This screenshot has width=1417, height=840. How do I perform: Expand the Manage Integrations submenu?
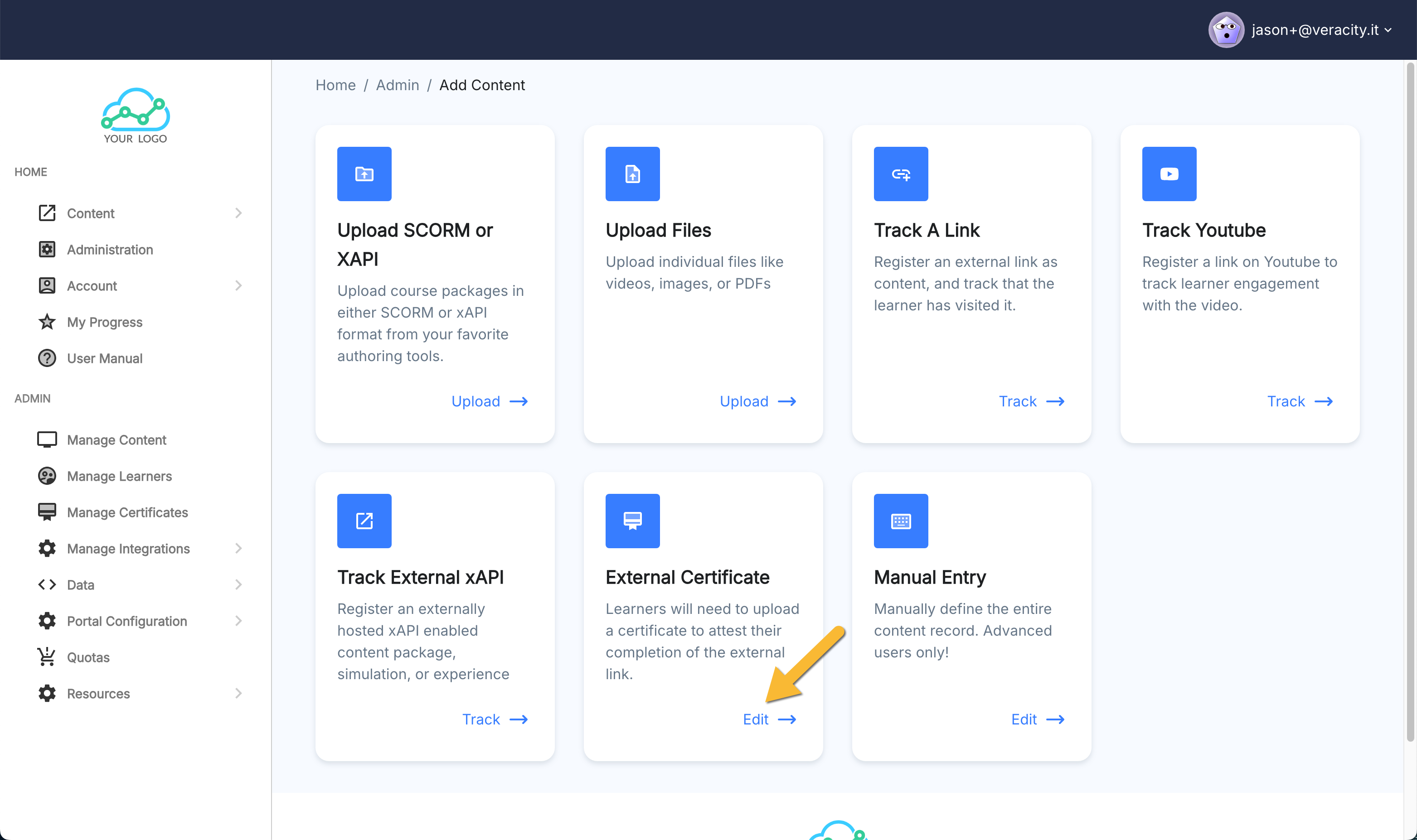(238, 549)
